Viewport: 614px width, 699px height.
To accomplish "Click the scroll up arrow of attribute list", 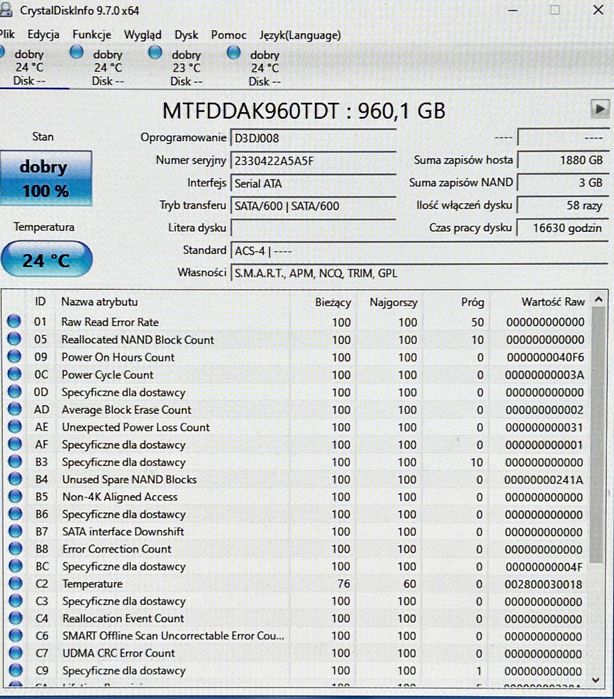I will point(598,300).
